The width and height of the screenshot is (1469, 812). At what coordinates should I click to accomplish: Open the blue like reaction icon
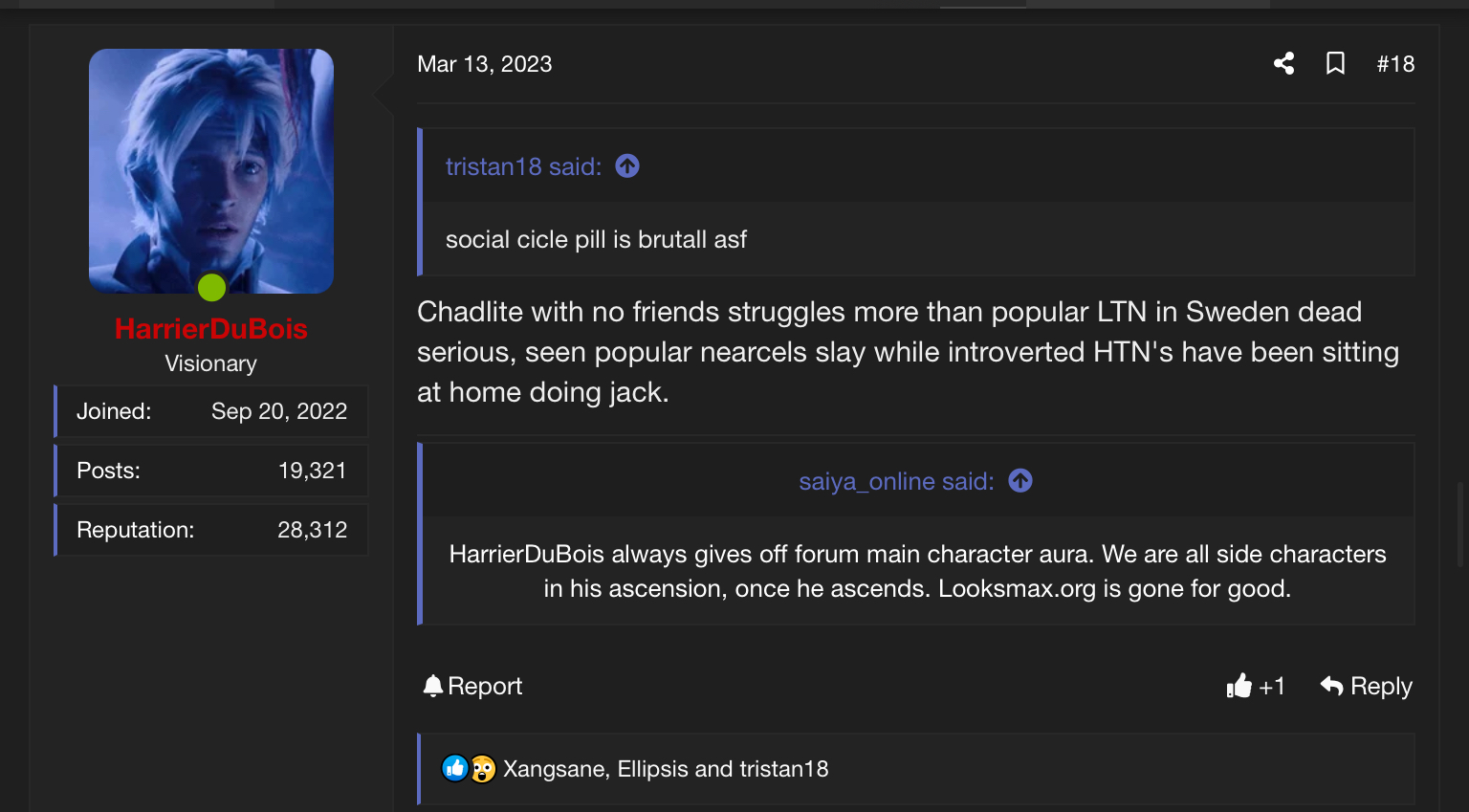click(455, 768)
